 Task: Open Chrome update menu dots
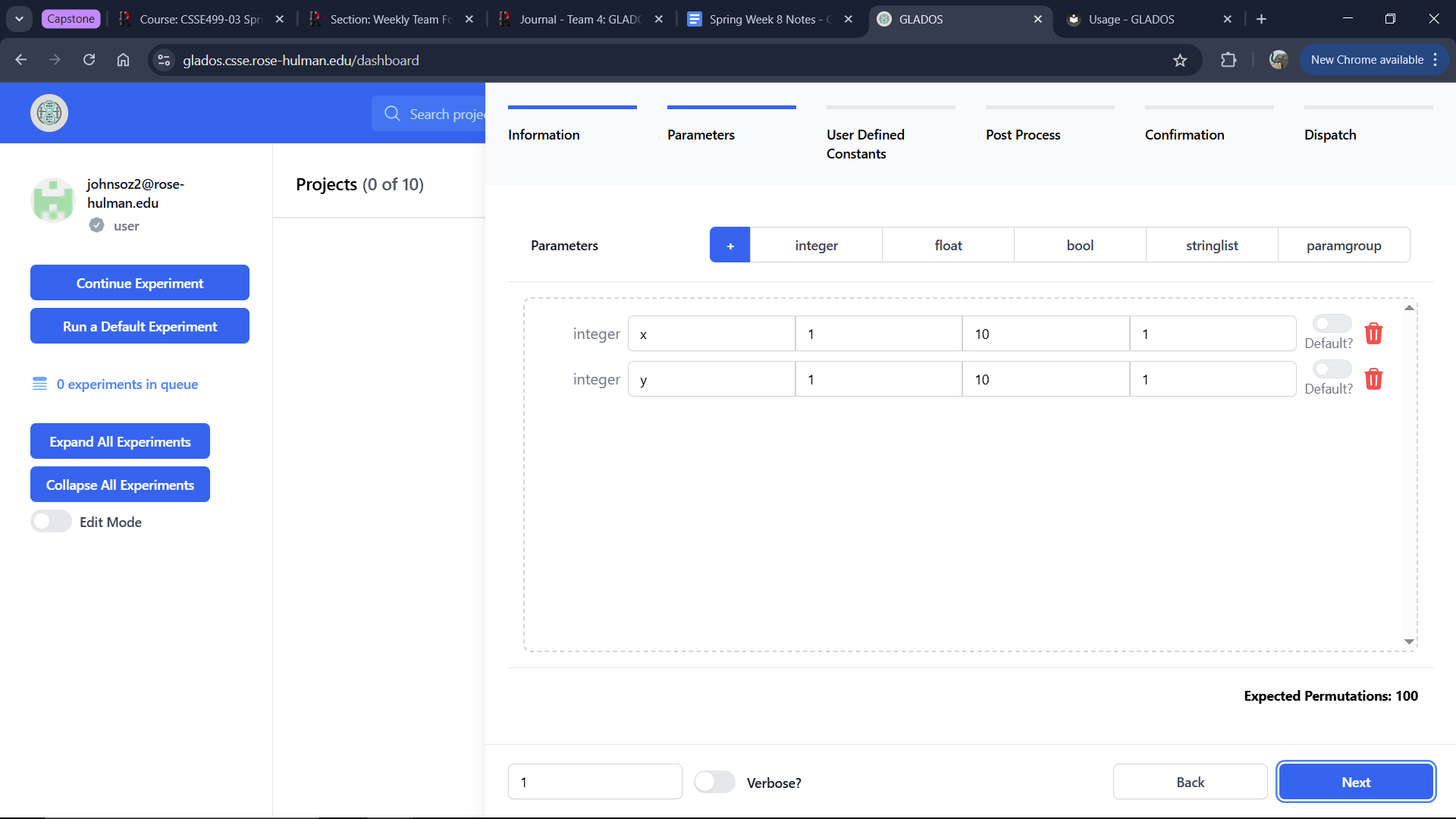[x=1436, y=60]
